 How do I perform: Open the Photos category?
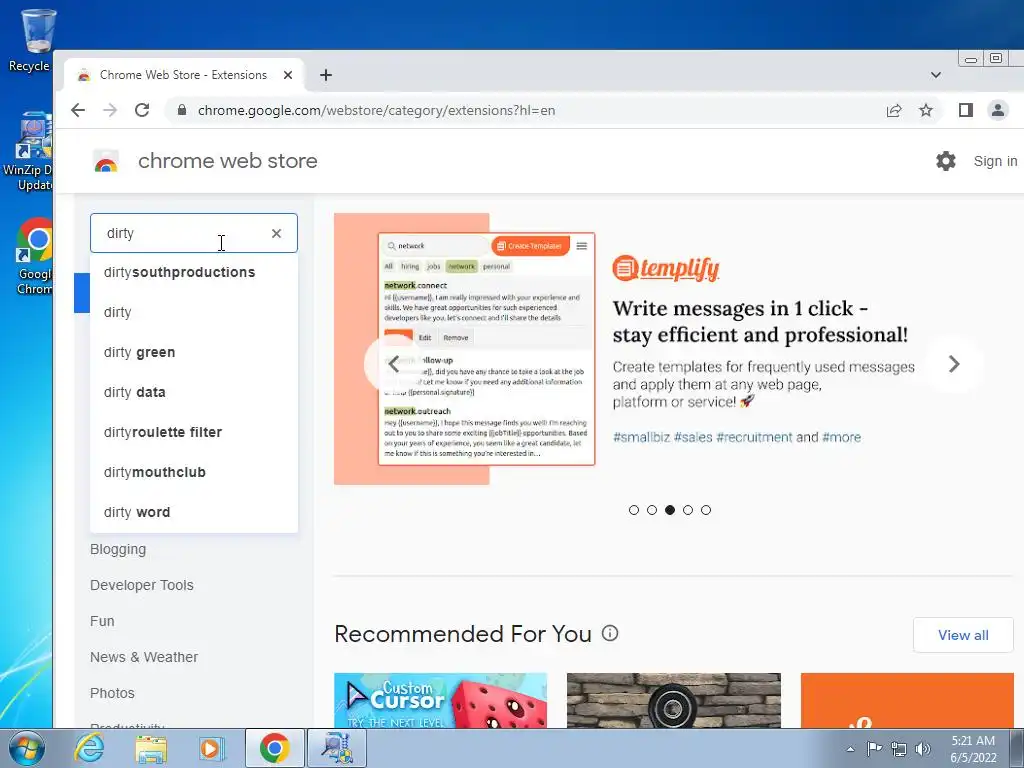point(112,693)
